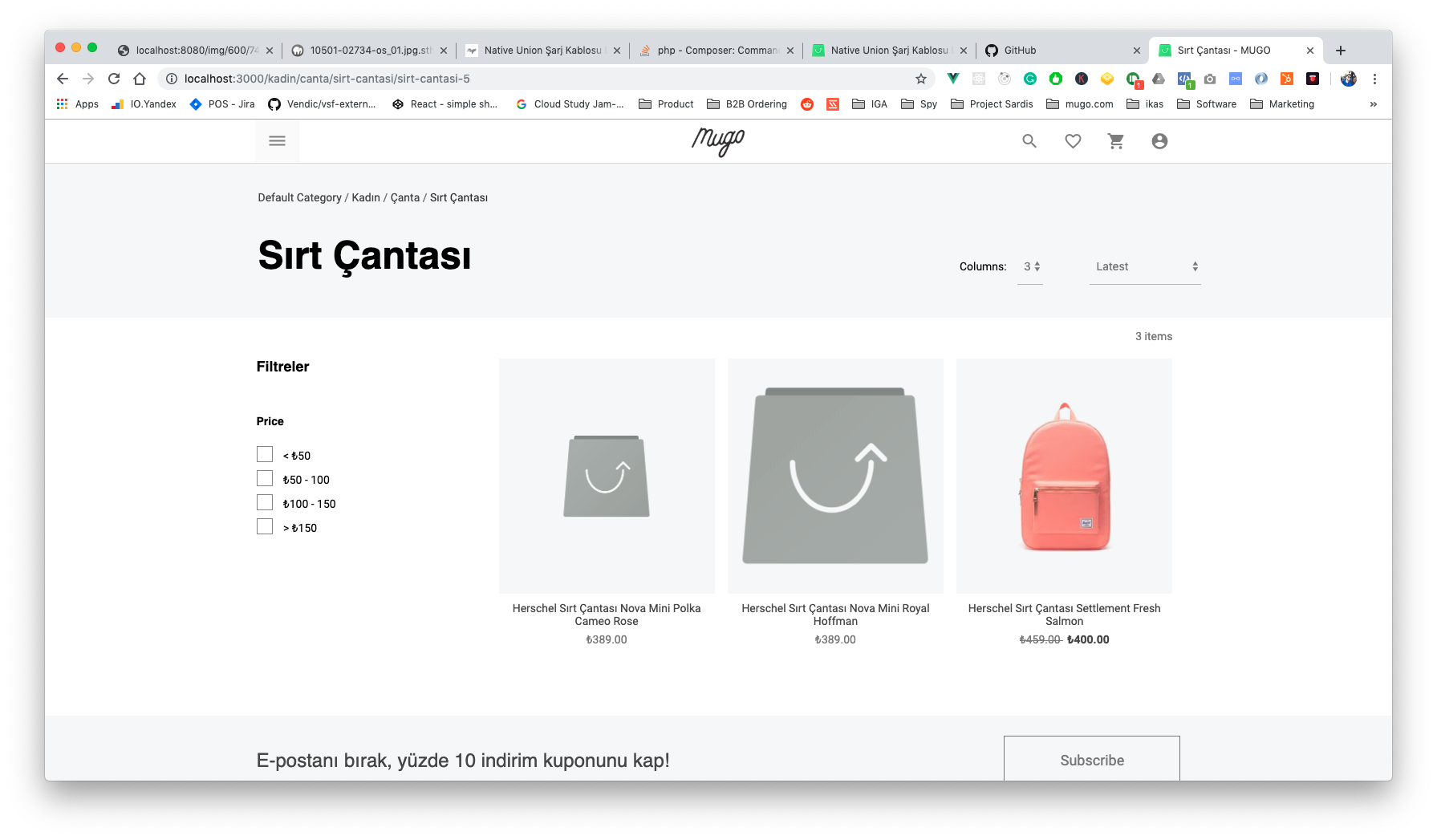Open the wishlist heart icon
The width and height of the screenshot is (1437, 840).
1073,140
